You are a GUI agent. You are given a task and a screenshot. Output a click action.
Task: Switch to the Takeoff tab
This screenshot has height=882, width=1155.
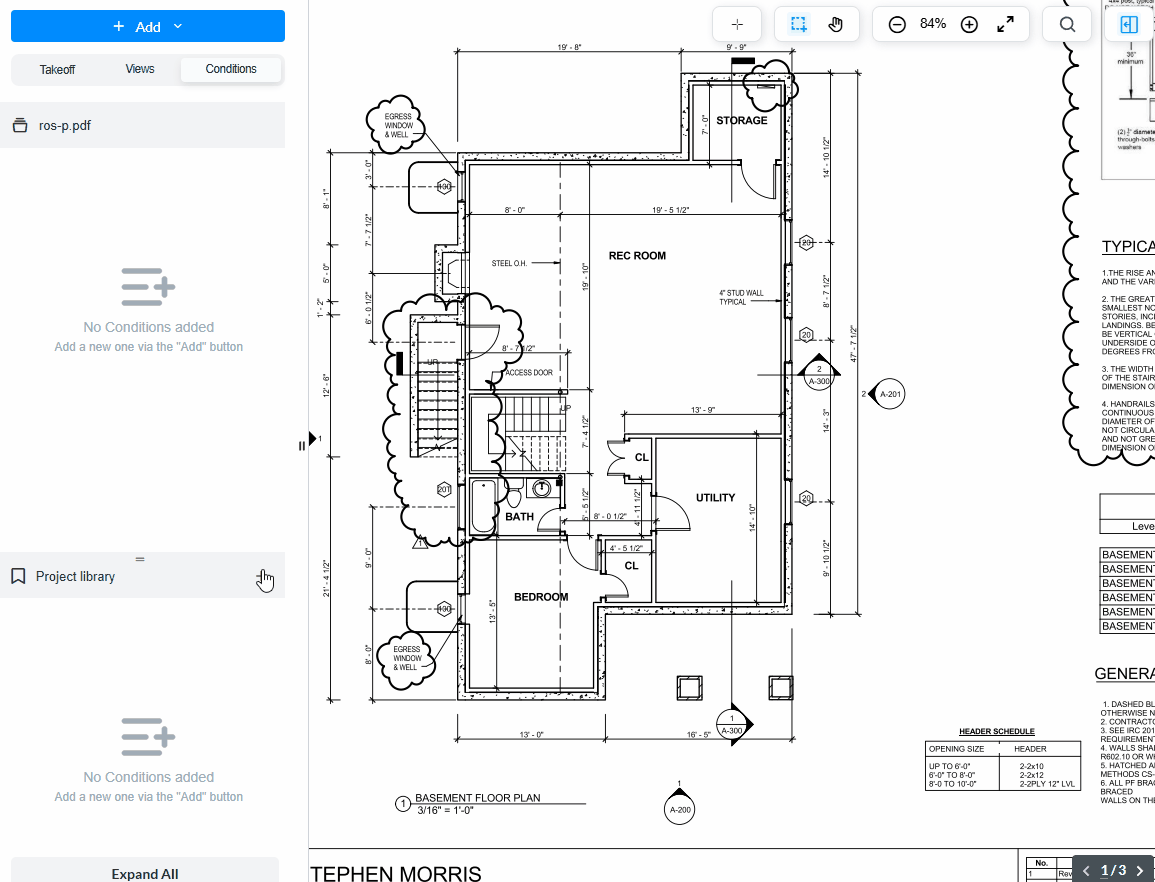(x=57, y=69)
